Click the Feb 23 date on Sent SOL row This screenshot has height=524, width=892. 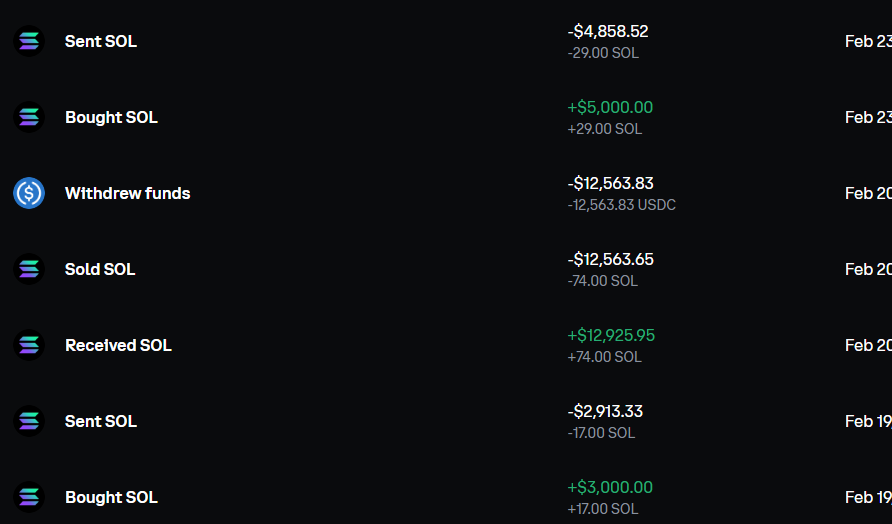coord(867,41)
